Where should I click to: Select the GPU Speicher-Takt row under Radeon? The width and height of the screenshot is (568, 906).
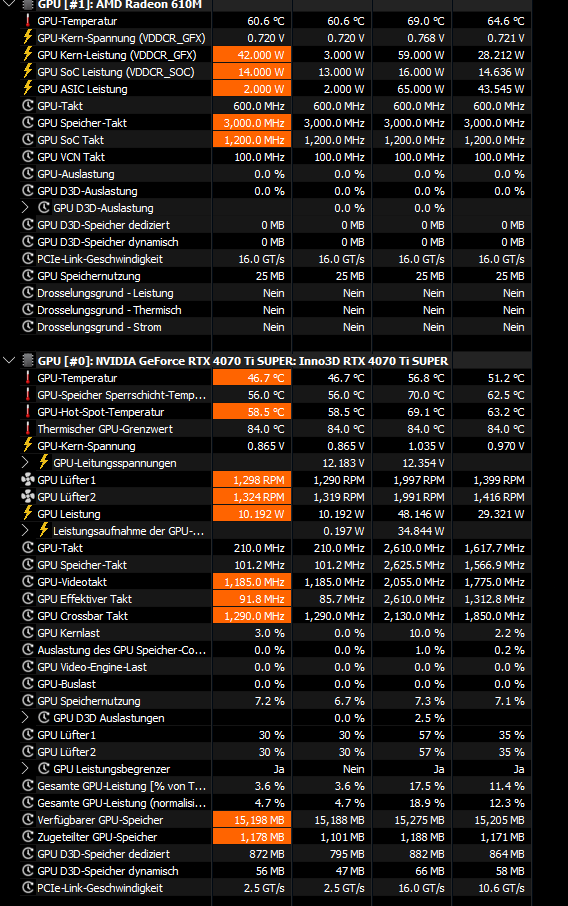[x=275, y=122]
